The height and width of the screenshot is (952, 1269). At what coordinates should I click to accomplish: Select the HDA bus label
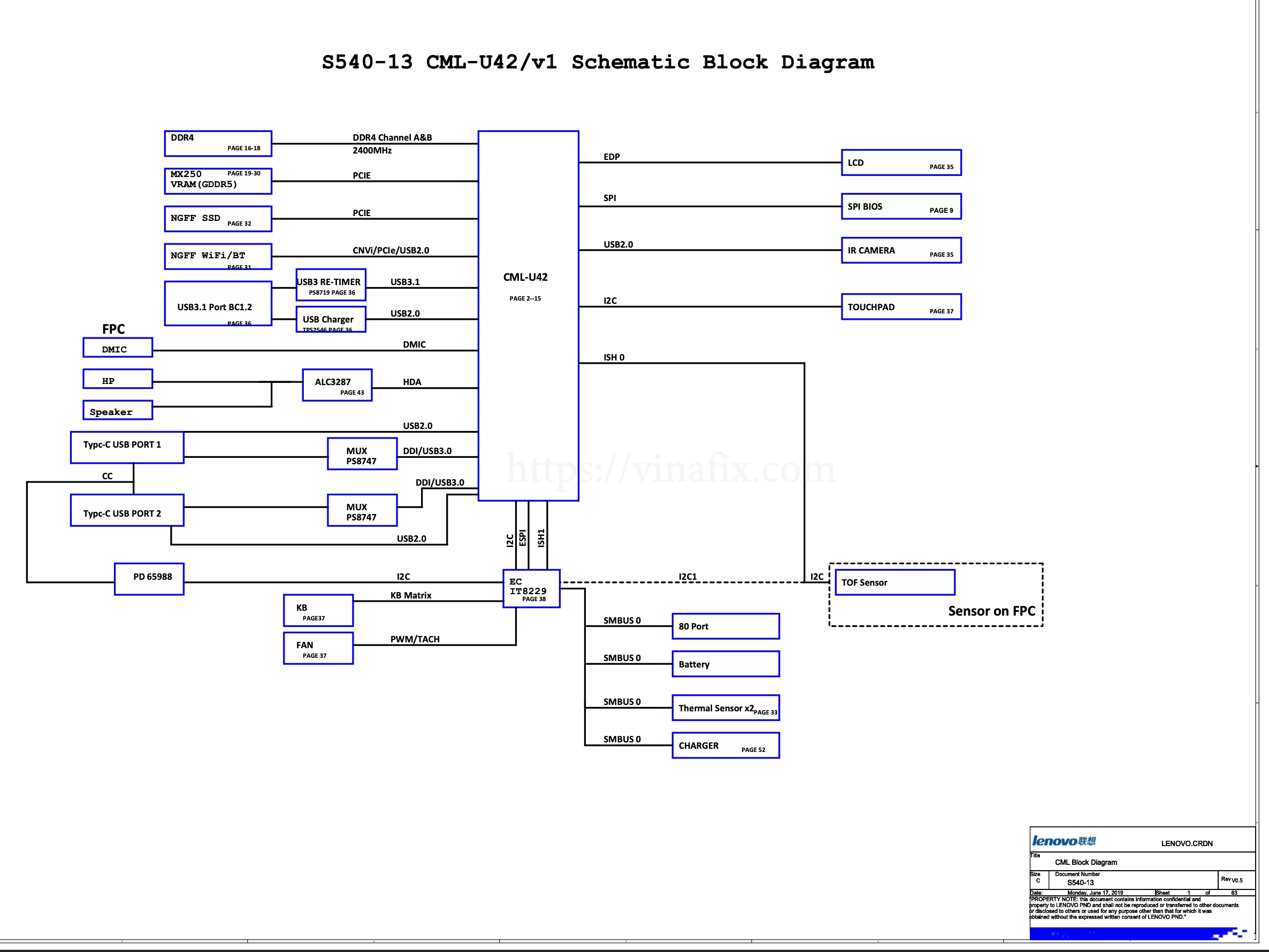412,382
